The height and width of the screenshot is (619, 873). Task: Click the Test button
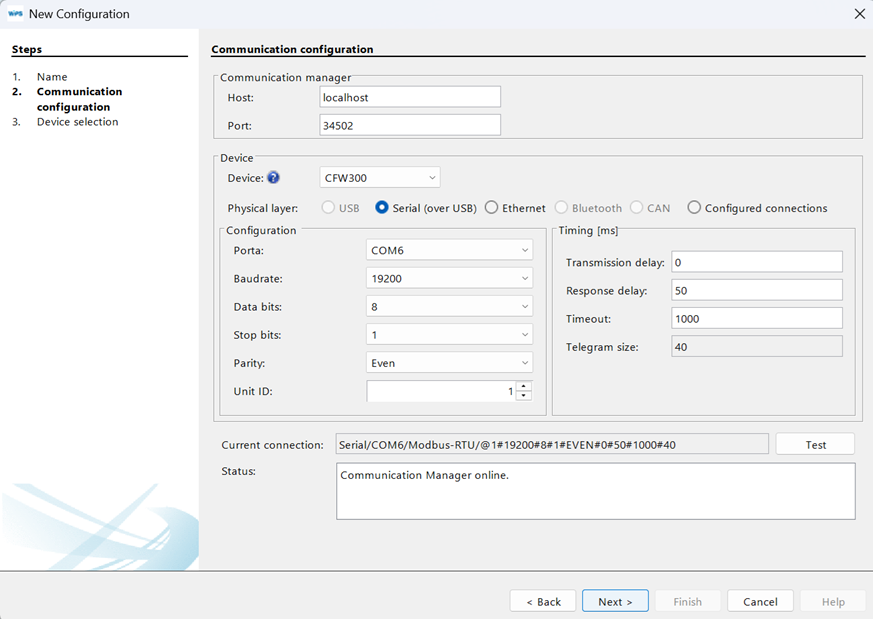click(x=815, y=443)
